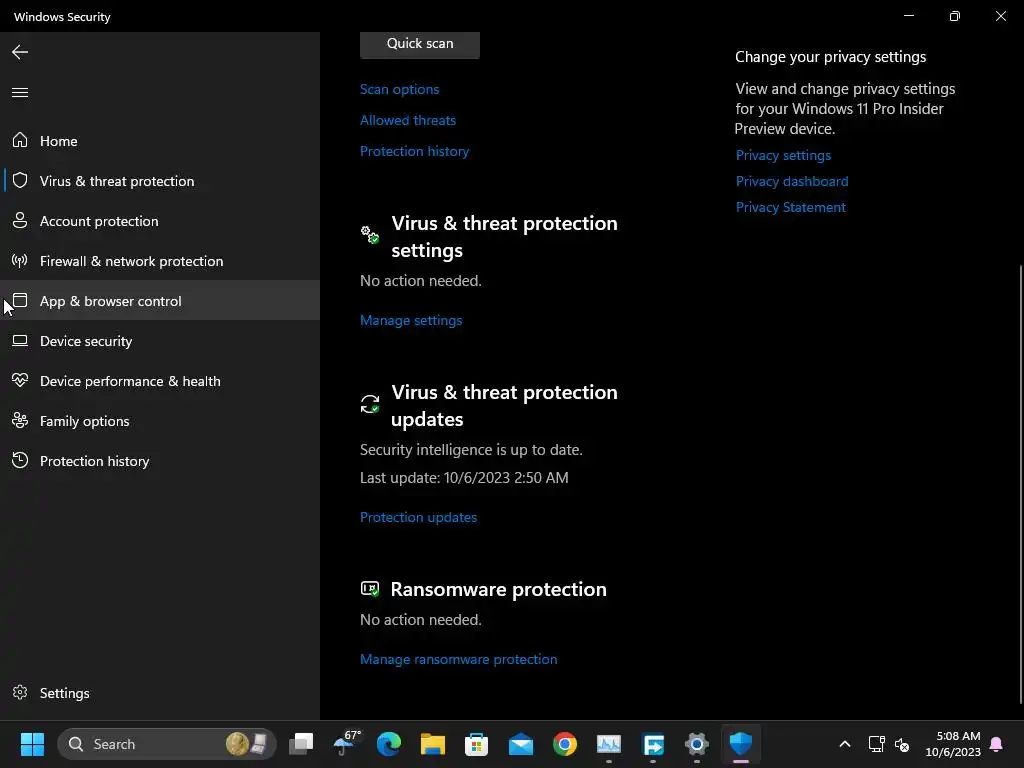Launch Microsoft Edge from the taskbar

tap(389, 744)
